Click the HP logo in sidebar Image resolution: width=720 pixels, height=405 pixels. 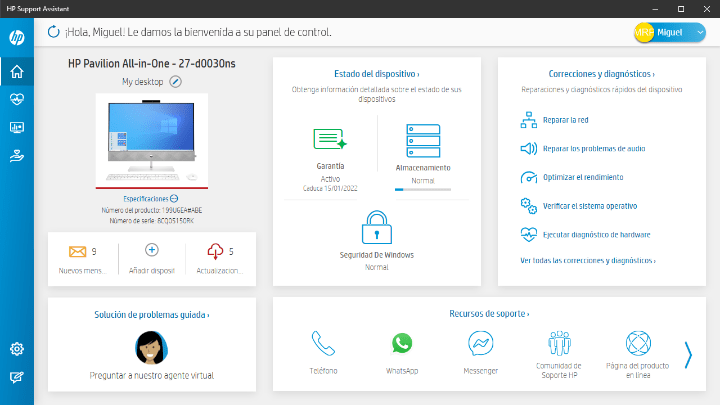pos(17,37)
